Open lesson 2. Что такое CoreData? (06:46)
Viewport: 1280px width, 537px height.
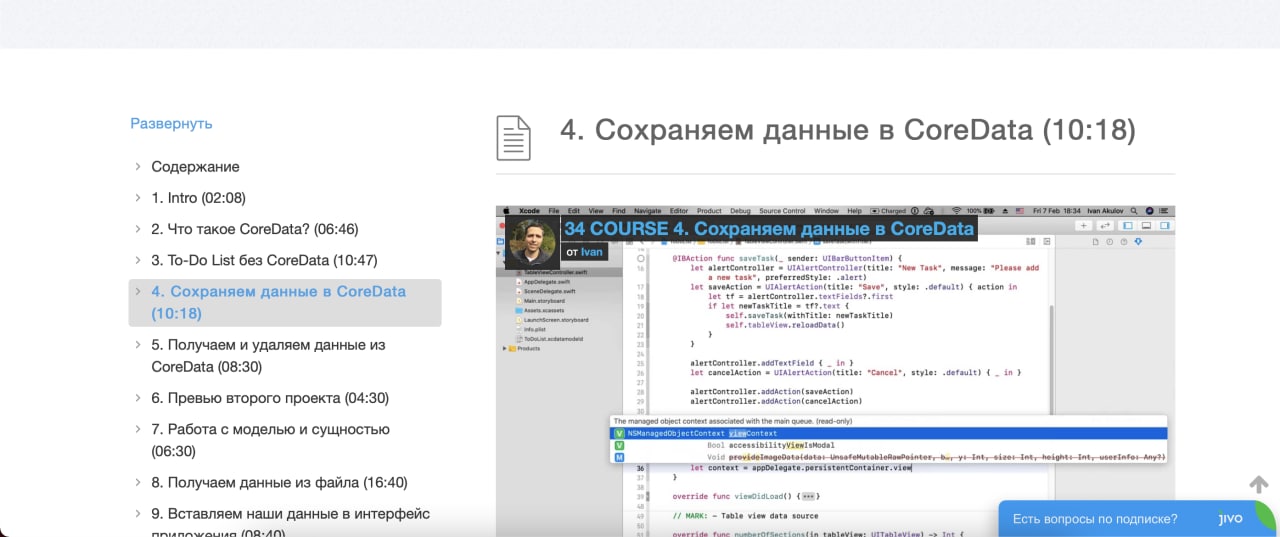[x=254, y=229]
